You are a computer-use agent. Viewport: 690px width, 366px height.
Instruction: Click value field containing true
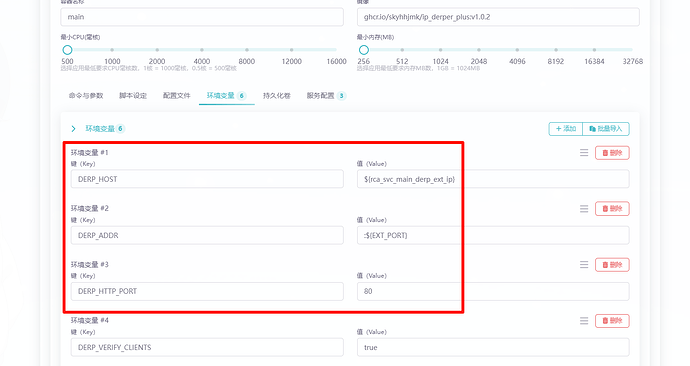pos(493,347)
